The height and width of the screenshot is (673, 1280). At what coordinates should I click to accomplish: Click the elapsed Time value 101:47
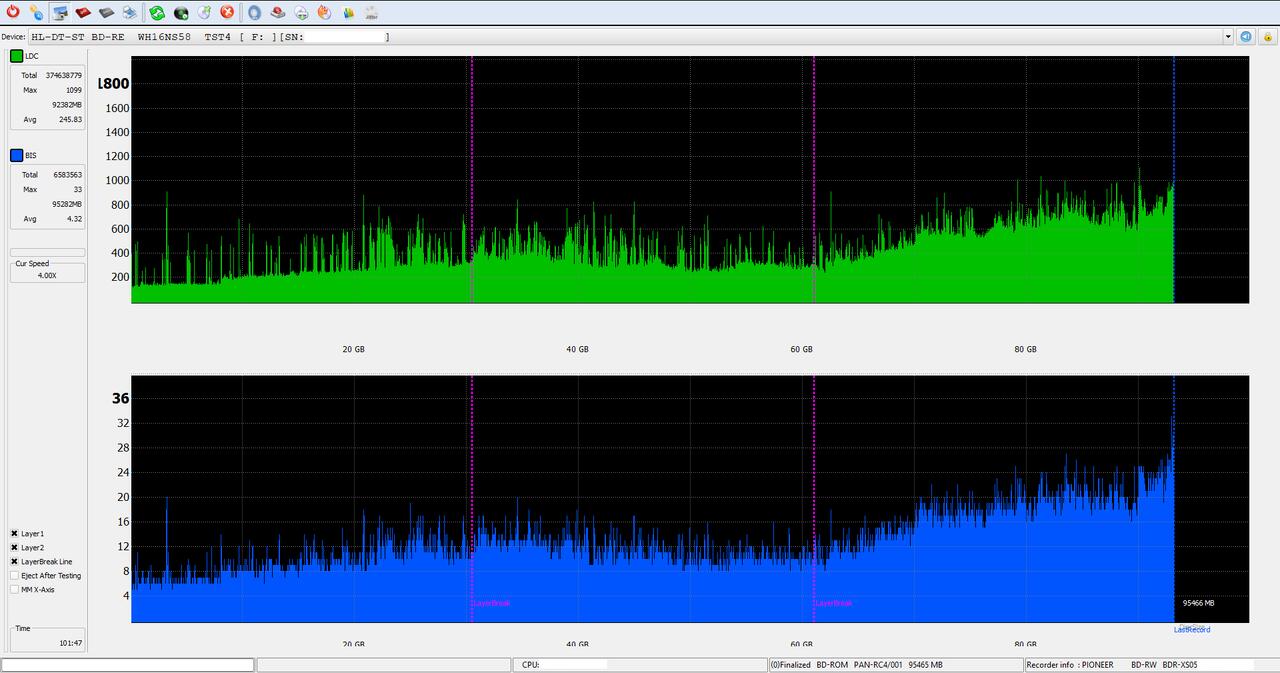tap(70, 643)
